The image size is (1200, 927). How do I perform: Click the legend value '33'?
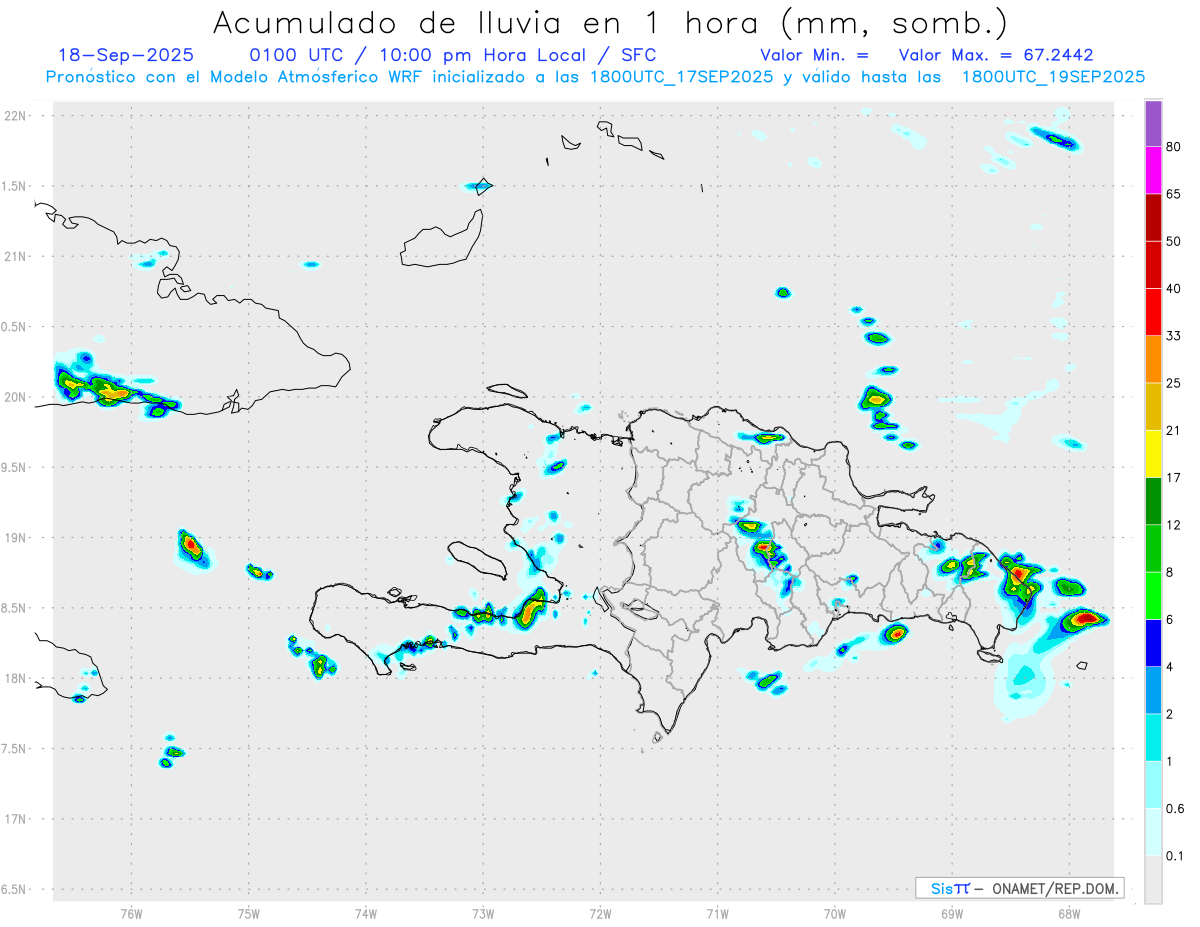click(1173, 336)
